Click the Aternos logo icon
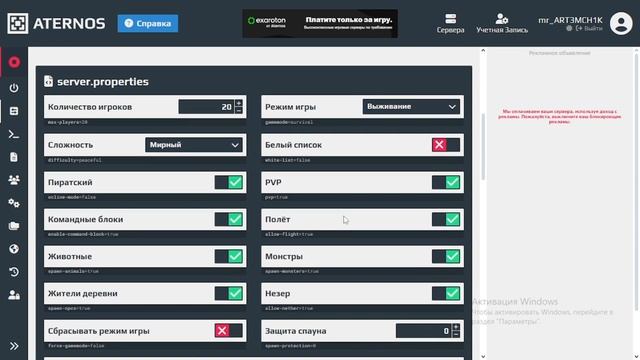The height and width of the screenshot is (360, 640). [x=18, y=23]
